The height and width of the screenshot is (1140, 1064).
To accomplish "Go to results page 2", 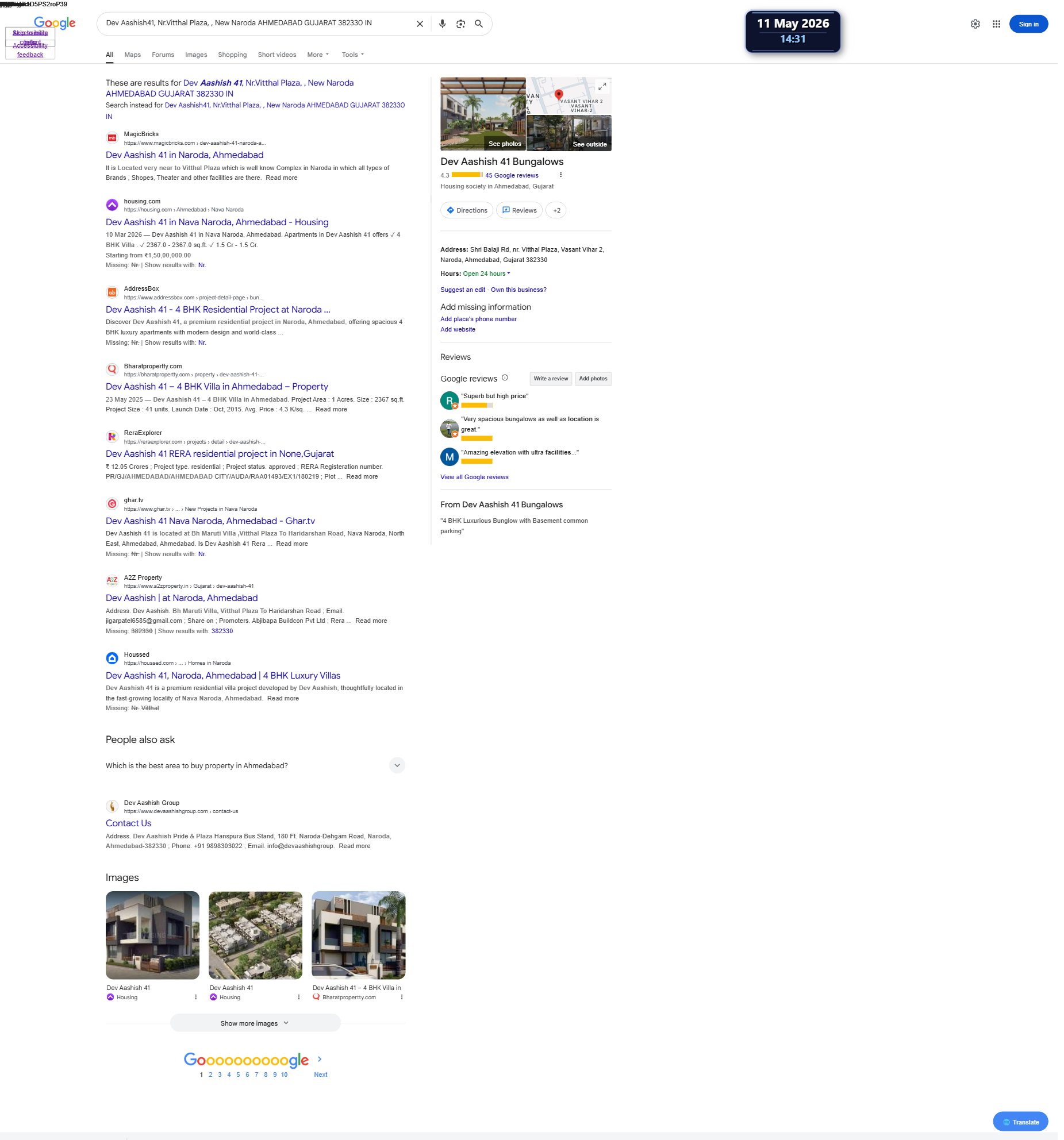I will tap(210, 1074).
